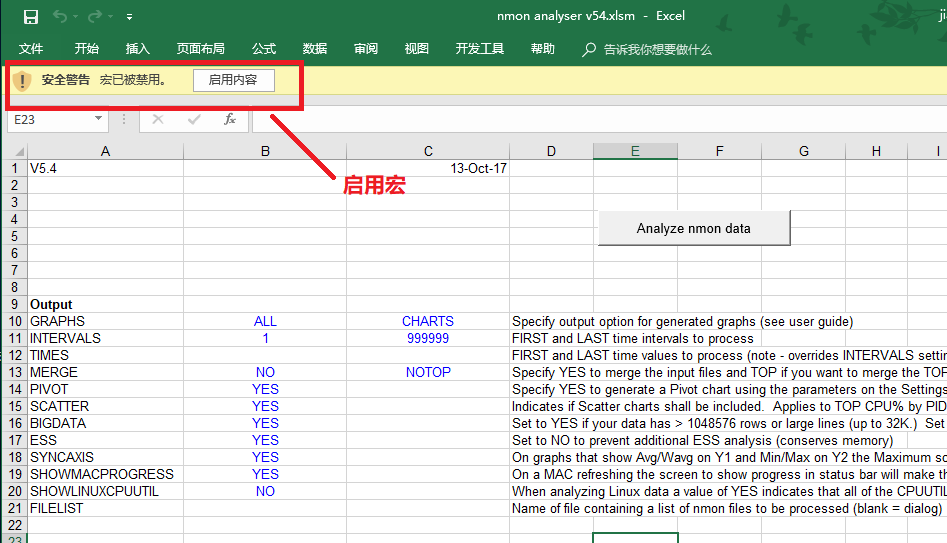Image resolution: width=947 pixels, height=543 pixels.
Task: Click the Save icon in quick access toolbar
Action: [30, 16]
